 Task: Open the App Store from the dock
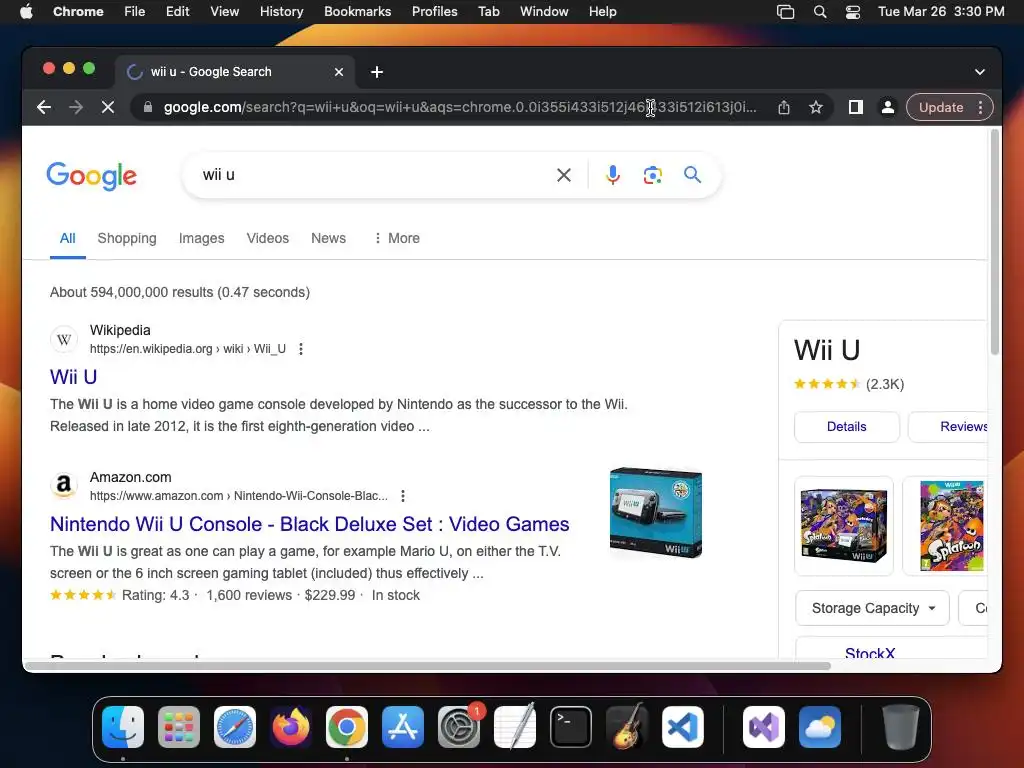[403, 727]
